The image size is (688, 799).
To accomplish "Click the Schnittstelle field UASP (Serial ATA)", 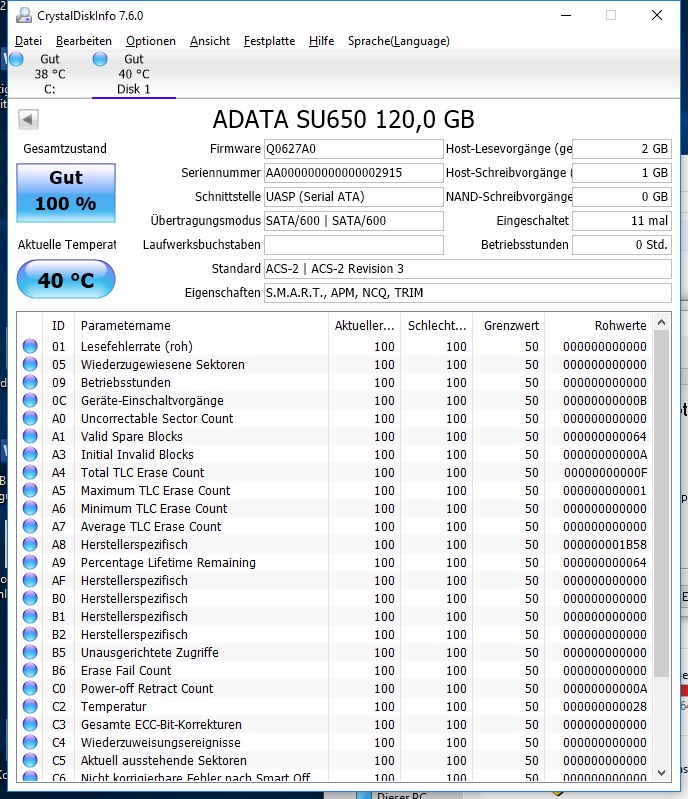I will coord(353,197).
